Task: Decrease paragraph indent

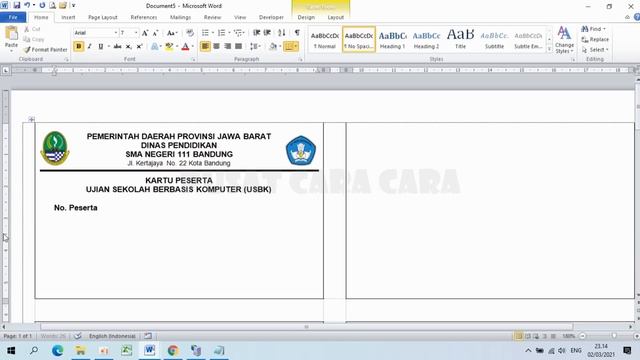Action: (256, 33)
